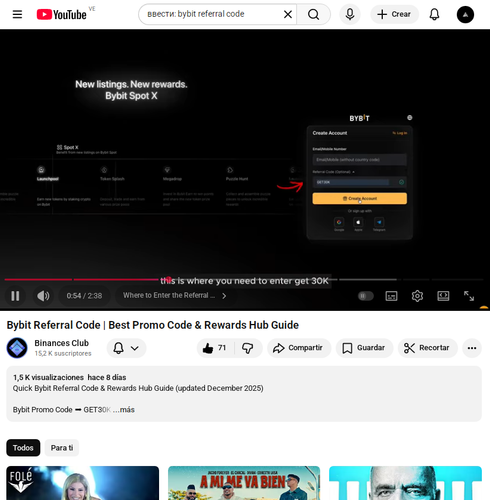Open the account avatar menu

[x=465, y=15]
